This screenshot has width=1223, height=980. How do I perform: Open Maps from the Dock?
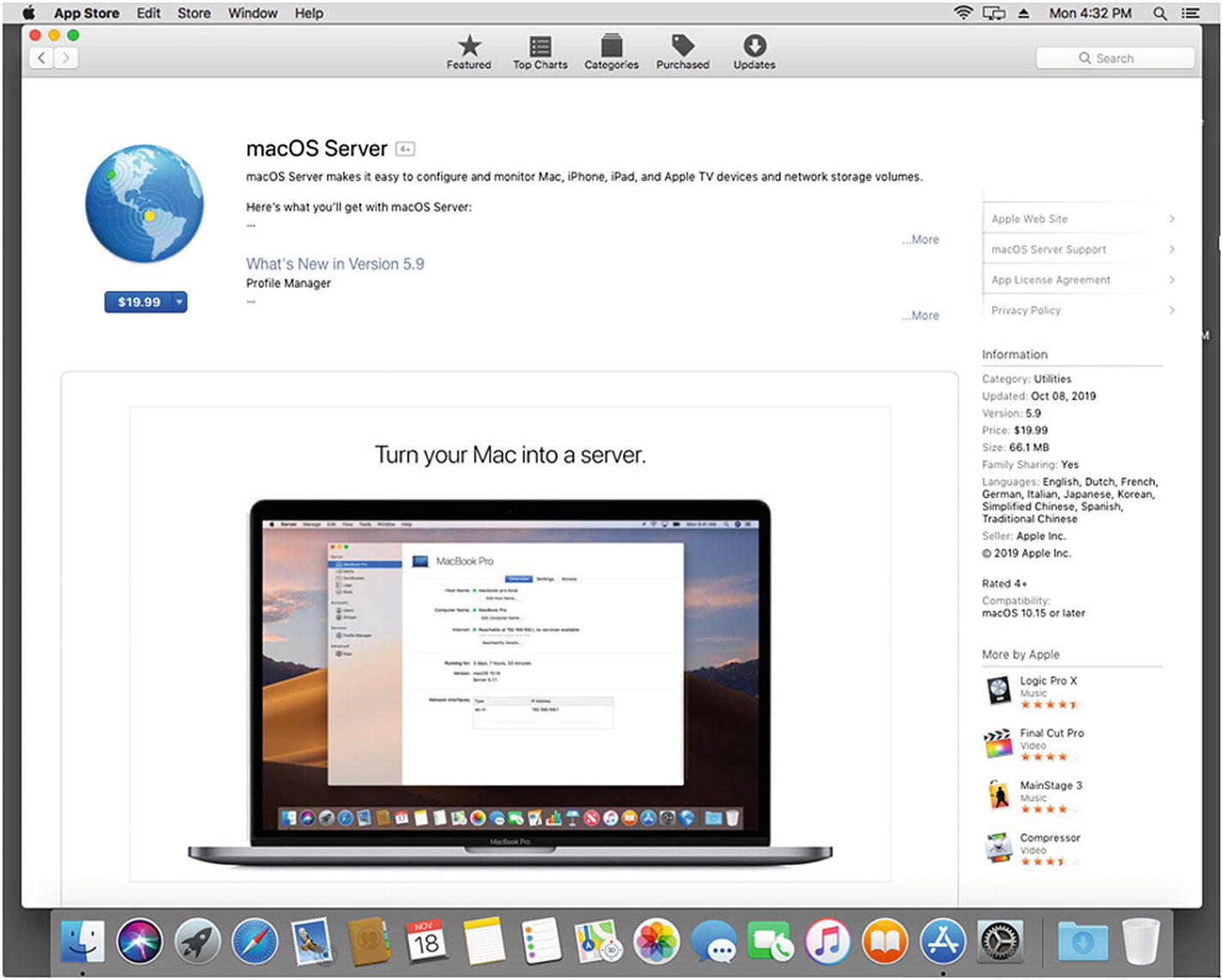click(598, 942)
